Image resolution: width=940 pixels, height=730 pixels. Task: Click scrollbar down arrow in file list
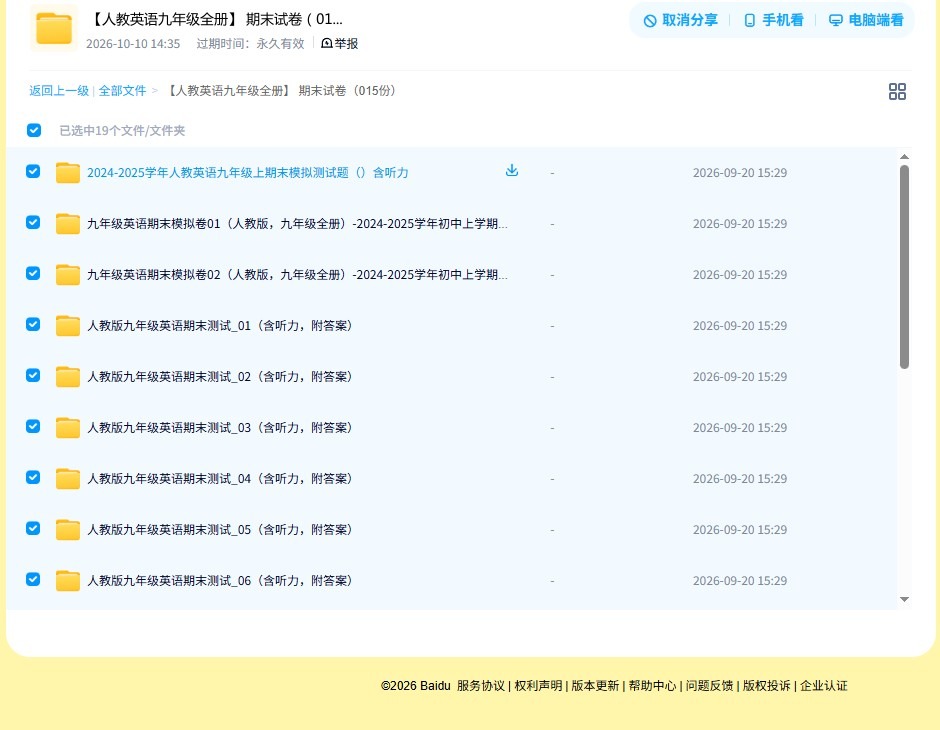pos(905,599)
